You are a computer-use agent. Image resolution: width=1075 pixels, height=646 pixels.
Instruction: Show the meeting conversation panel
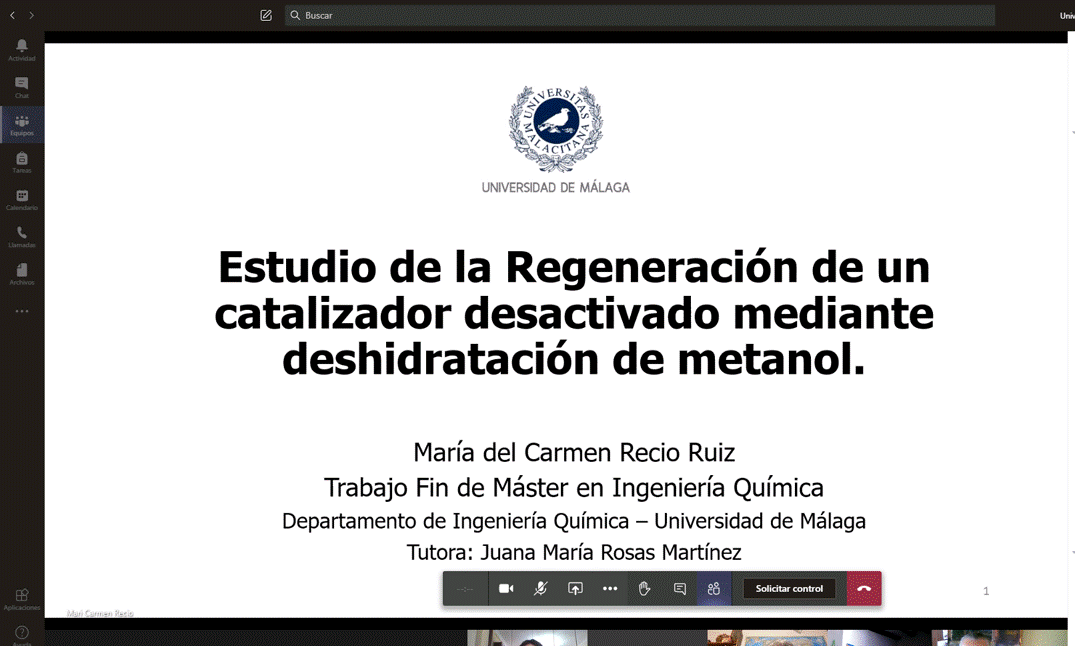pos(679,588)
